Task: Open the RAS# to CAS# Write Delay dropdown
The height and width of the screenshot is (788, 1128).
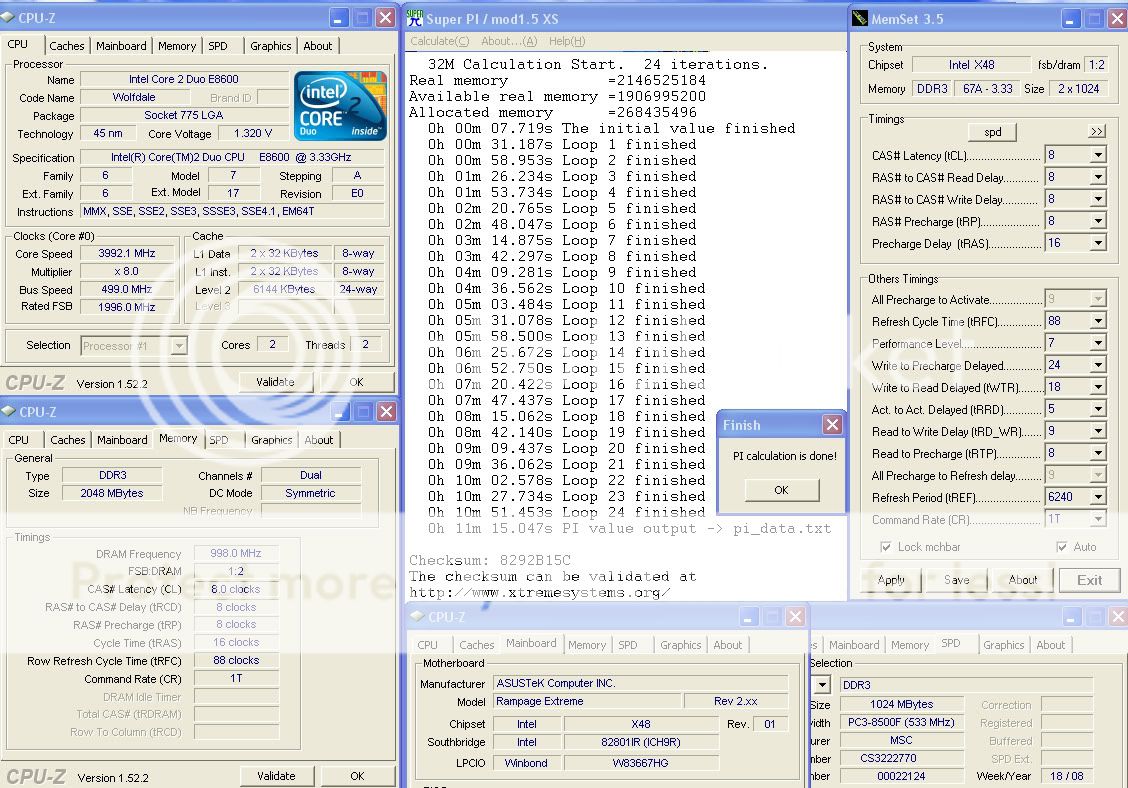Action: 1098,199
